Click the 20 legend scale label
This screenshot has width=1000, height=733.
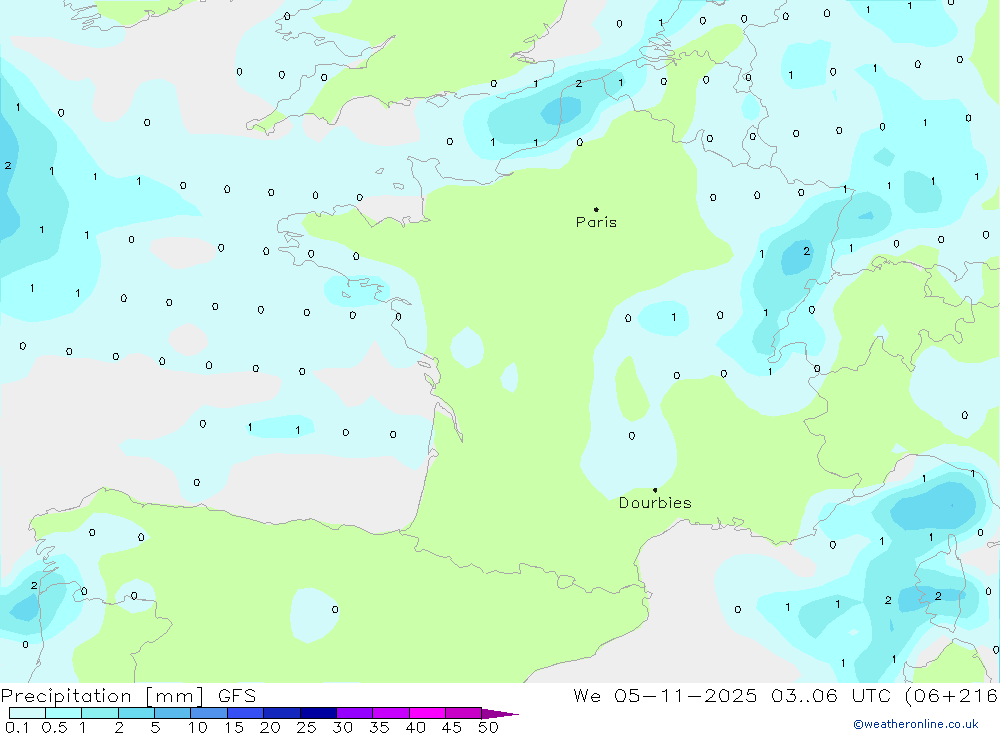[x=270, y=727]
